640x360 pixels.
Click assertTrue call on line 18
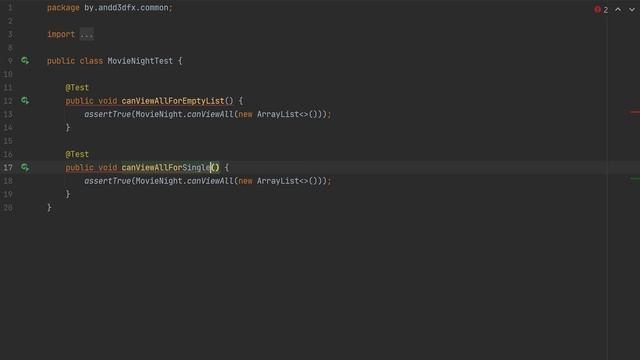tap(108, 181)
